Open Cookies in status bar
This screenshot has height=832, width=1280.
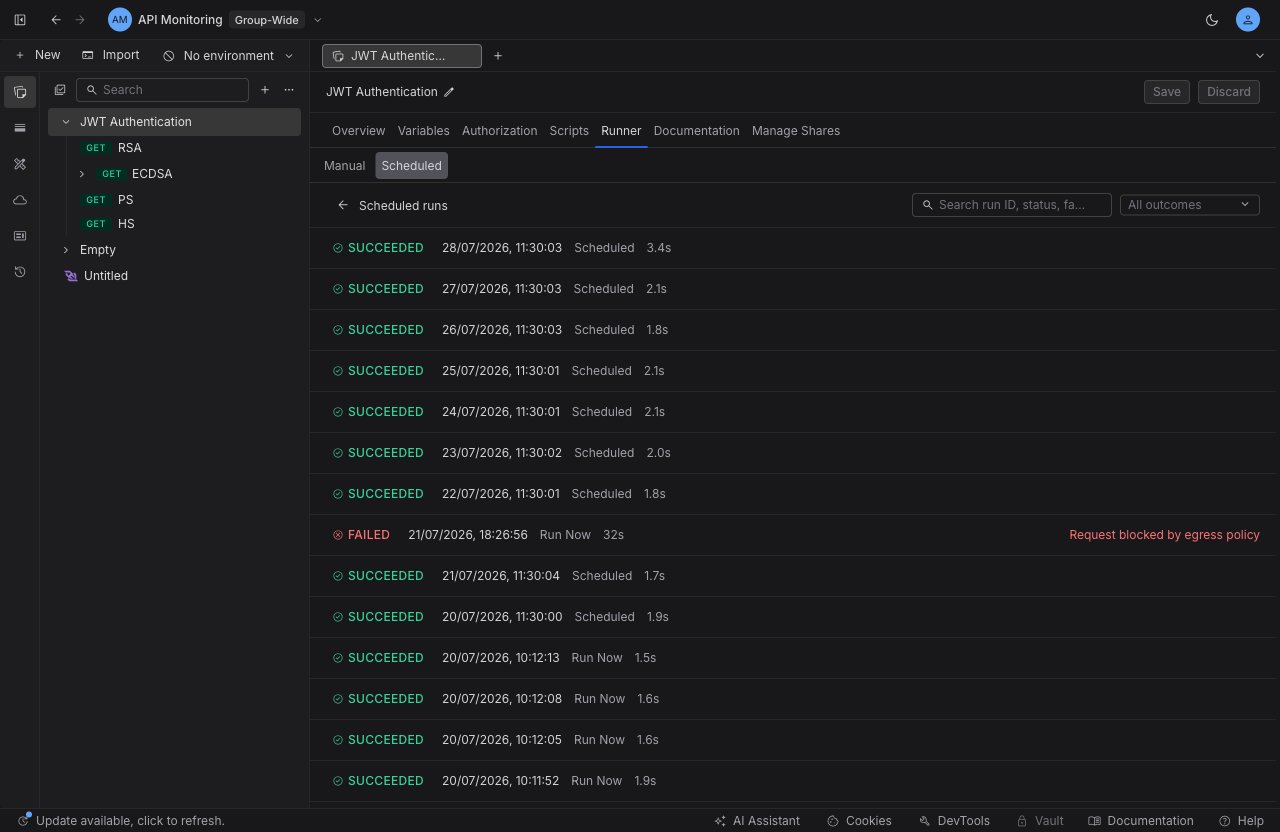859,821
